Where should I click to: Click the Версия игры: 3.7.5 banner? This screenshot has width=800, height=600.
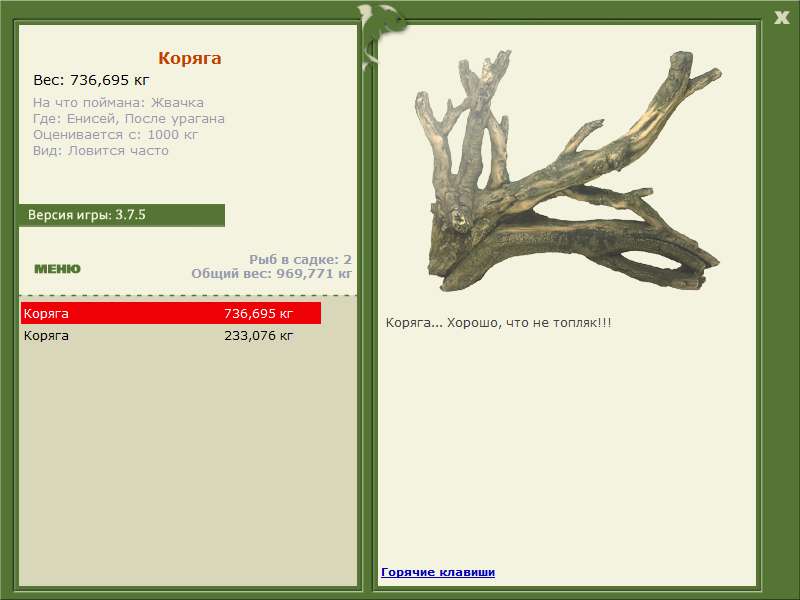121,215
